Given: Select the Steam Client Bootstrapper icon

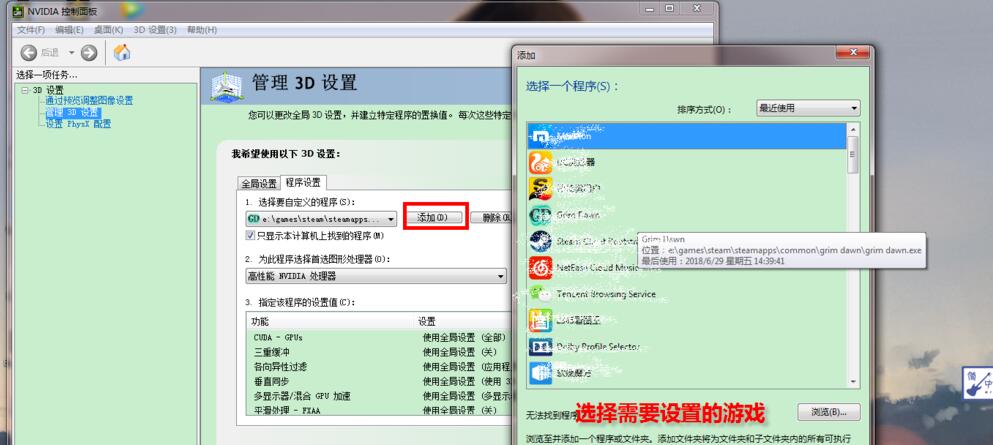Looking at the screenshot, I should [x=540, y=241].
